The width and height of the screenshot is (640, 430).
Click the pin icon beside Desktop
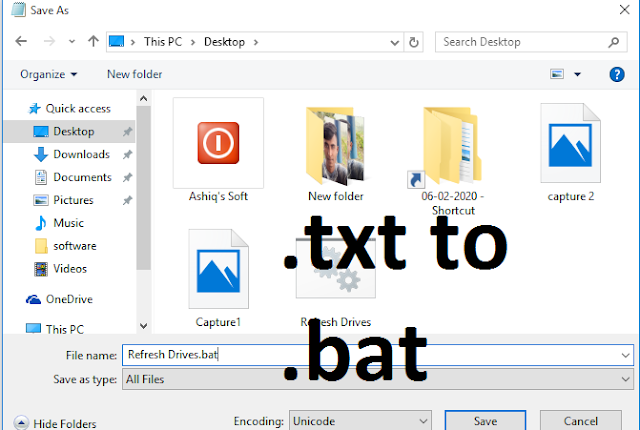pos(127,132)
